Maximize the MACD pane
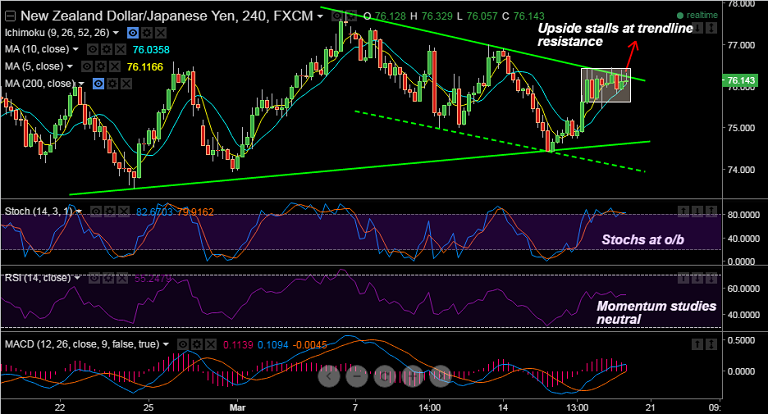This screenshot has width=768, height=414. point(711,344)
